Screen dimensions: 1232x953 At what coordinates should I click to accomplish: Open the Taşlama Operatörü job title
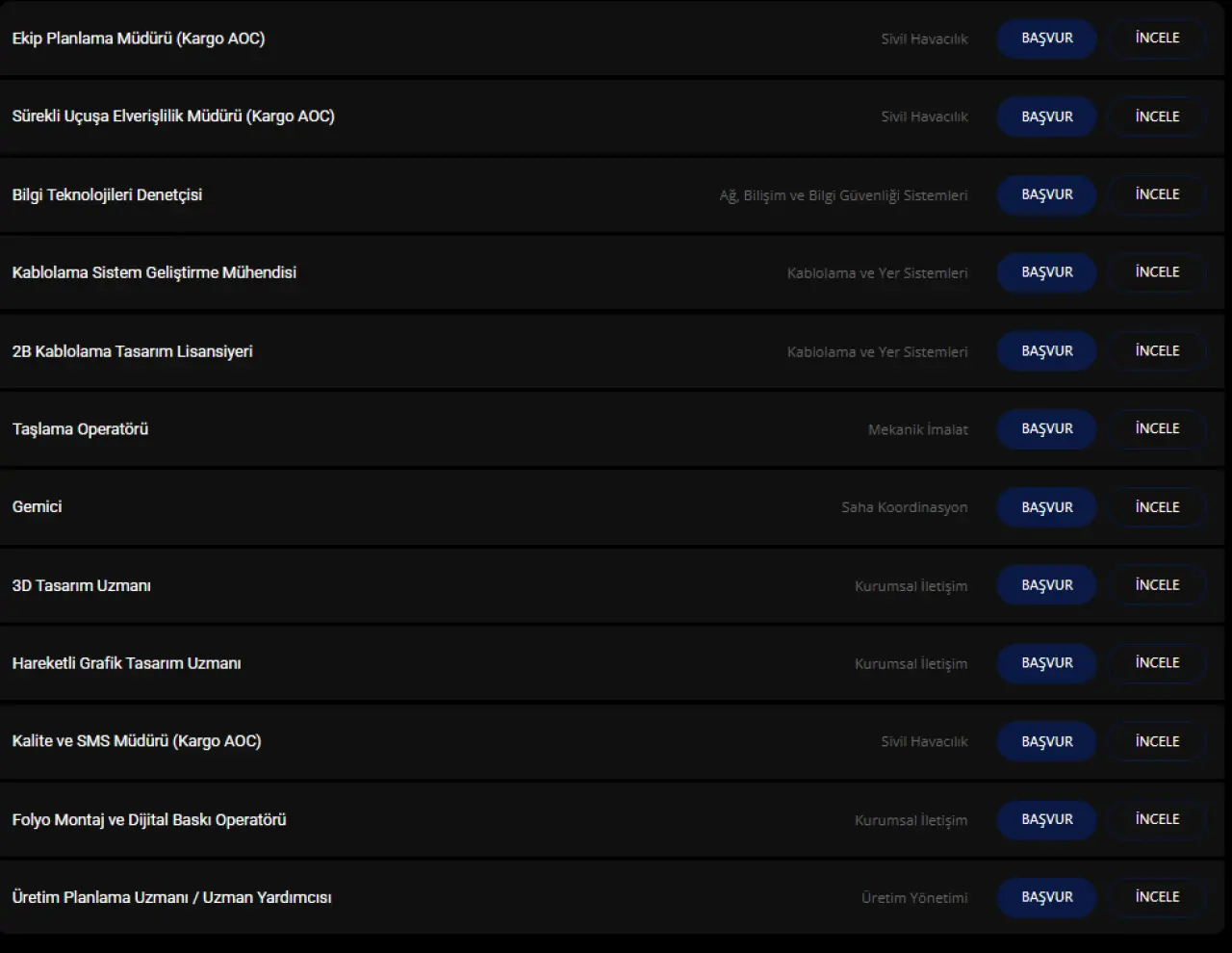click(80, 429)
